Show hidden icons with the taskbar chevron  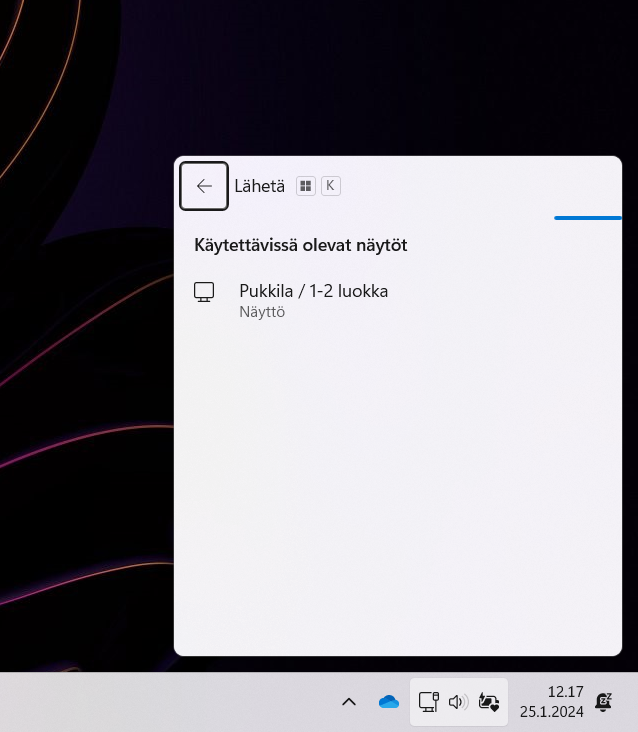click(x=349, y=702)
